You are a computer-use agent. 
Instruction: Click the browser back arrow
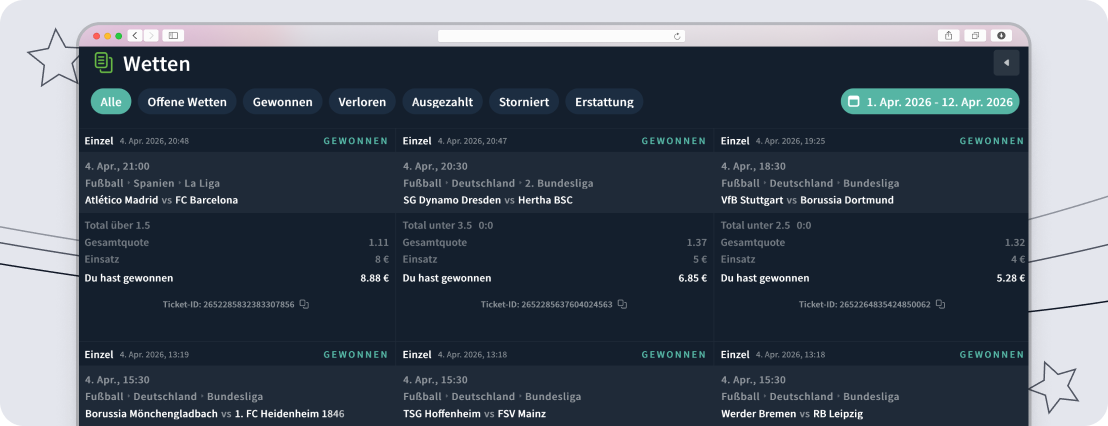coord(135,35)
